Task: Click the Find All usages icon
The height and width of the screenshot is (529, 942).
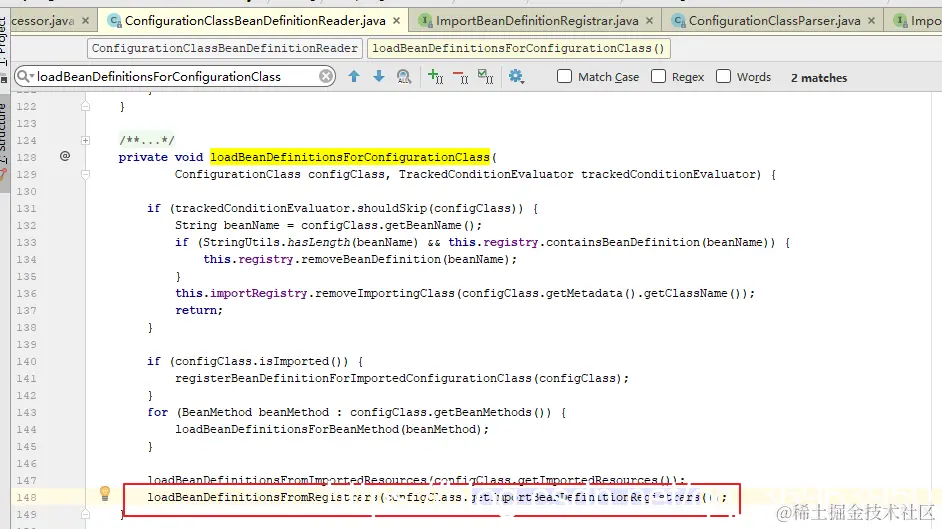Action: [404, 77]
